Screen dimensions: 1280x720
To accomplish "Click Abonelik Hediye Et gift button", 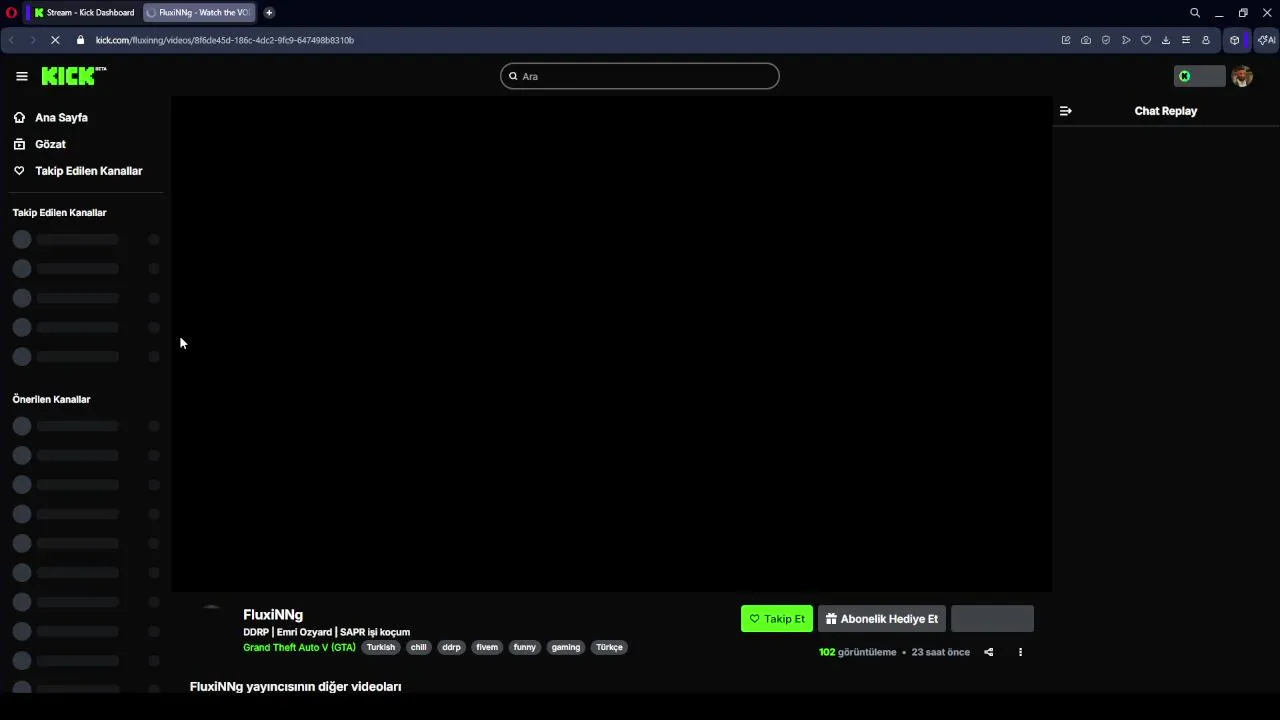I will pyautogui.click(x=881, y=619).
